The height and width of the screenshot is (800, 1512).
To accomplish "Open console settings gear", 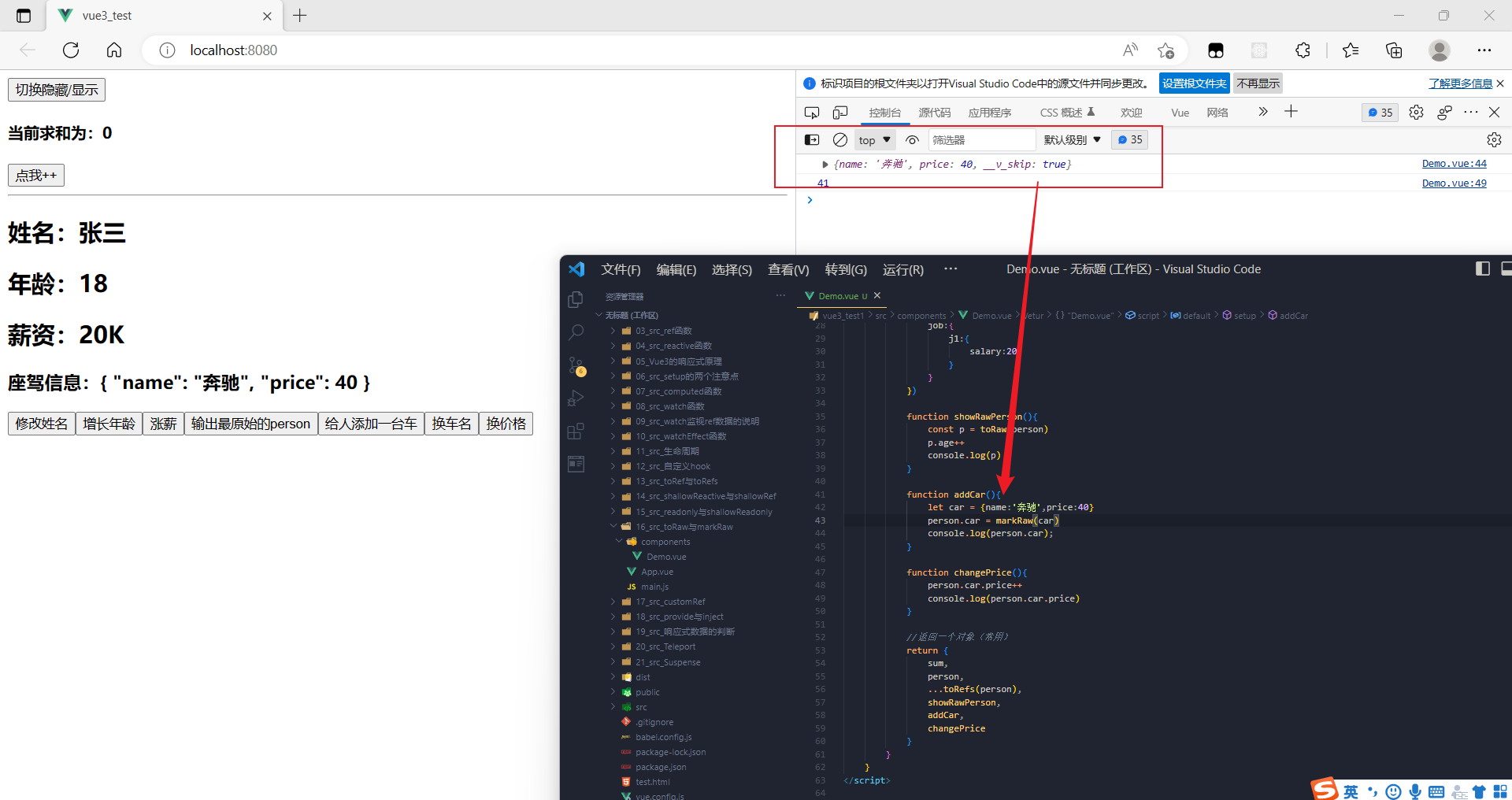I will click(1494, 140).
